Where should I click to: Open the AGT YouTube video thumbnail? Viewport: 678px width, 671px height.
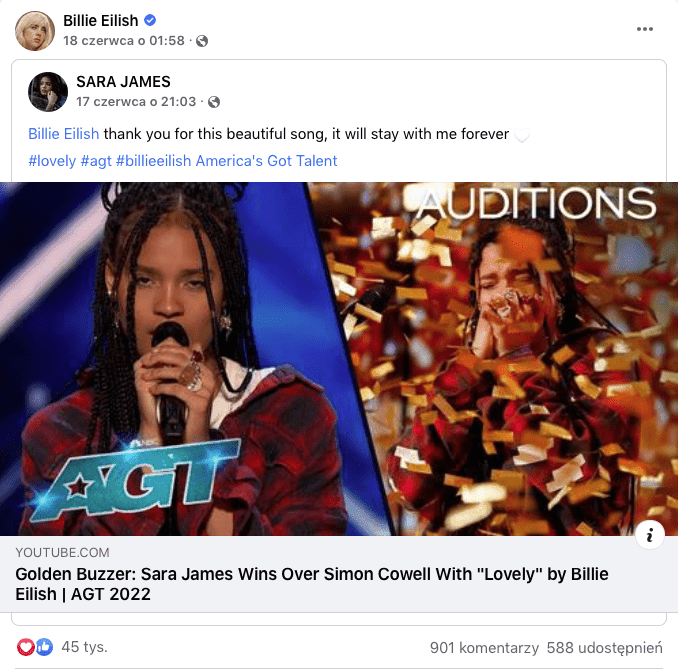(339, 359)
